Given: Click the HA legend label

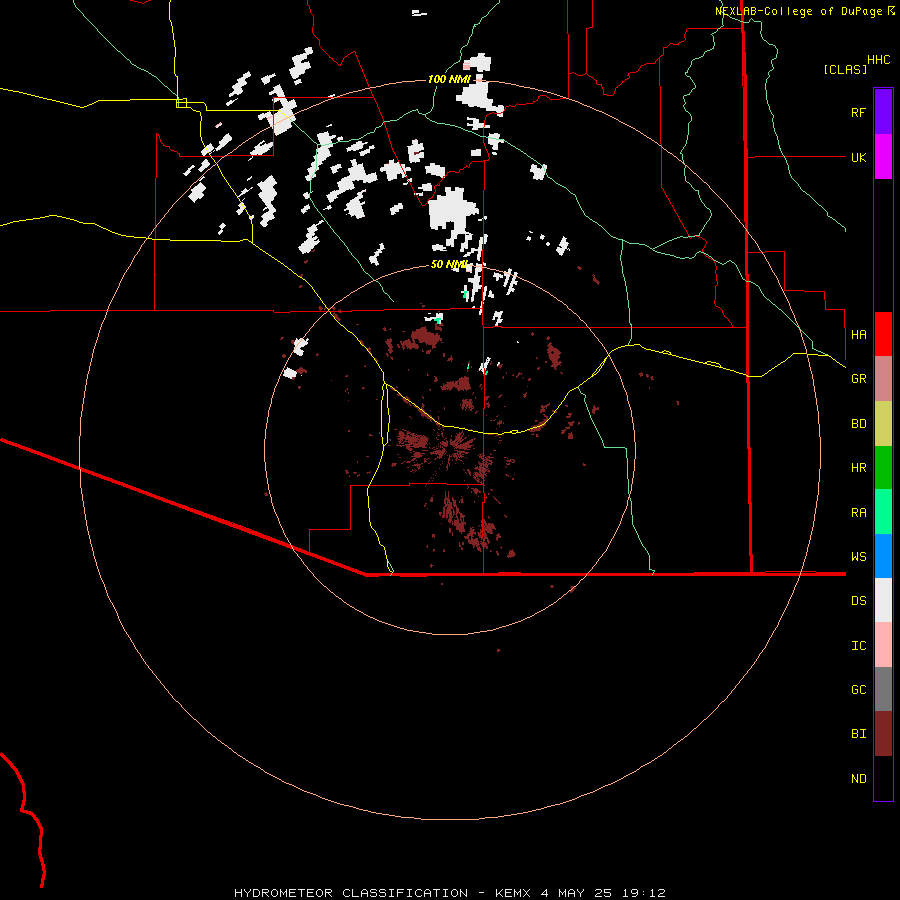Looking at the screenshot, I should [x=858, y=335].
